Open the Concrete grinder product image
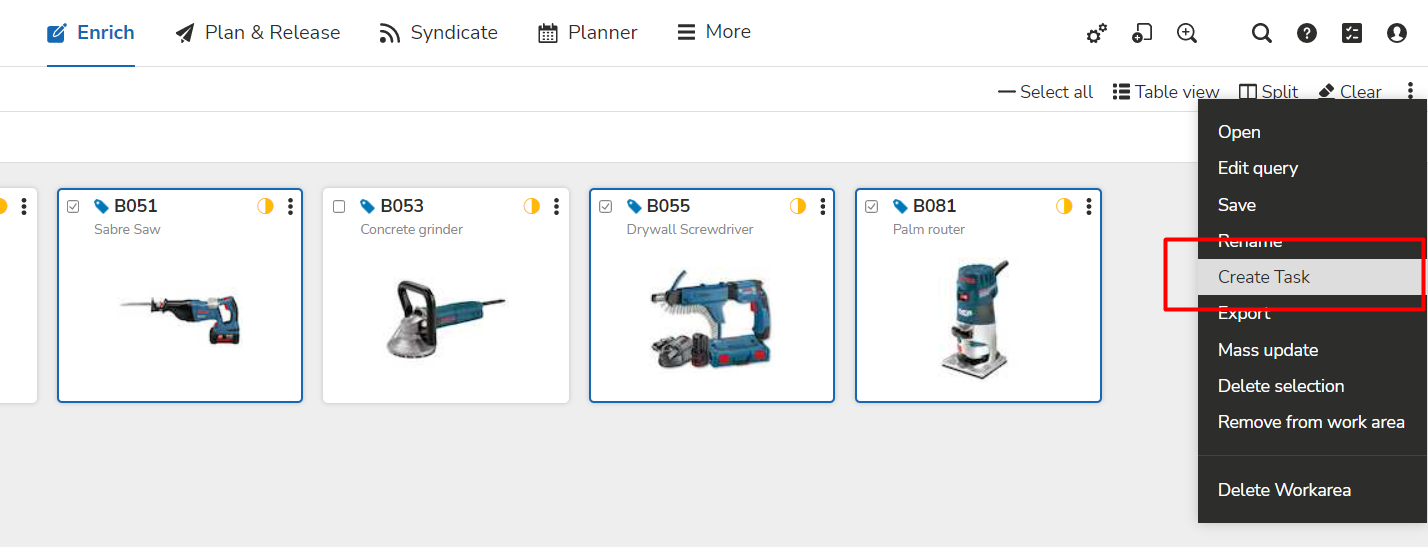The width and height of the screenshot is (1428, 547). (446, 318)
